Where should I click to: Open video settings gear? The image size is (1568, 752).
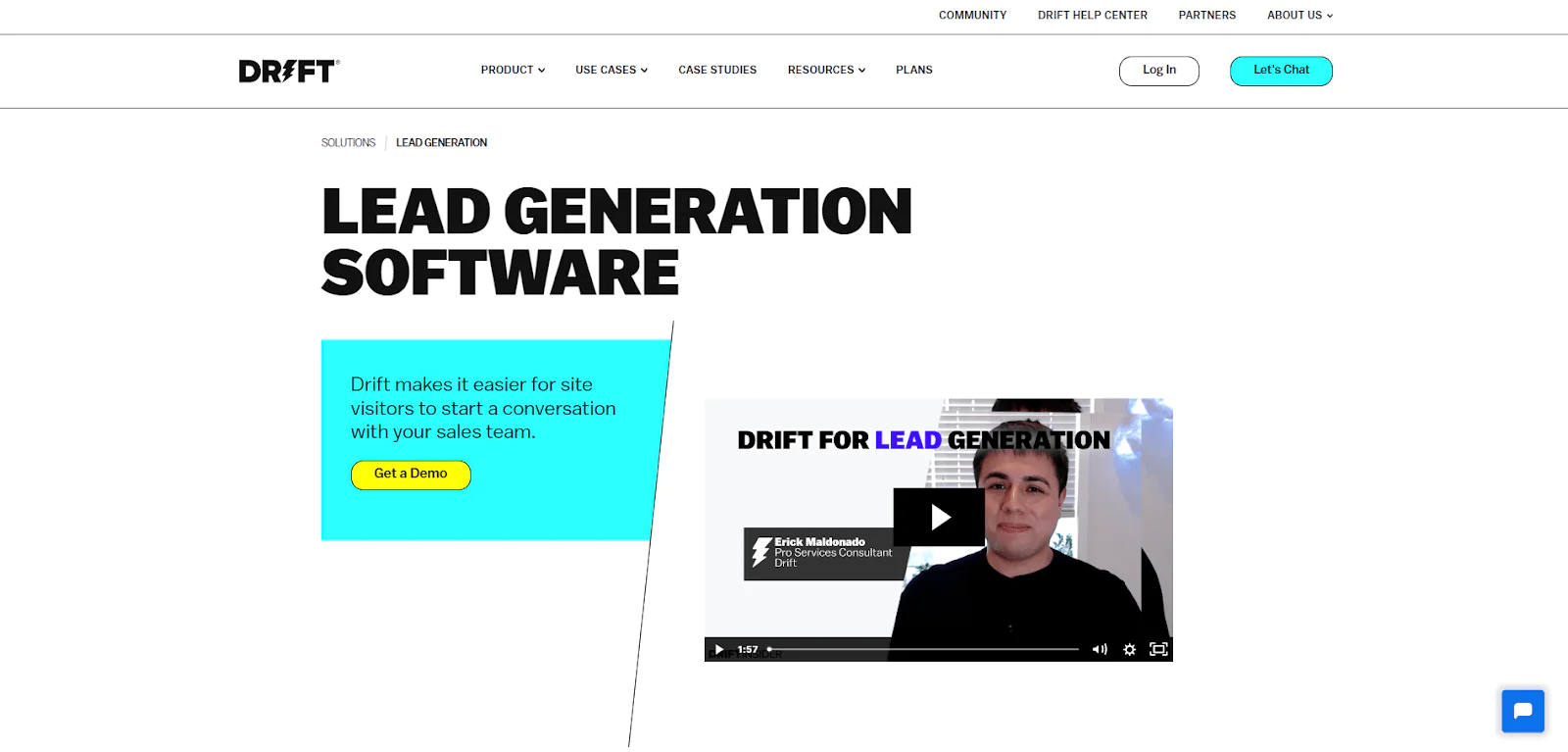click(1129, 649)
